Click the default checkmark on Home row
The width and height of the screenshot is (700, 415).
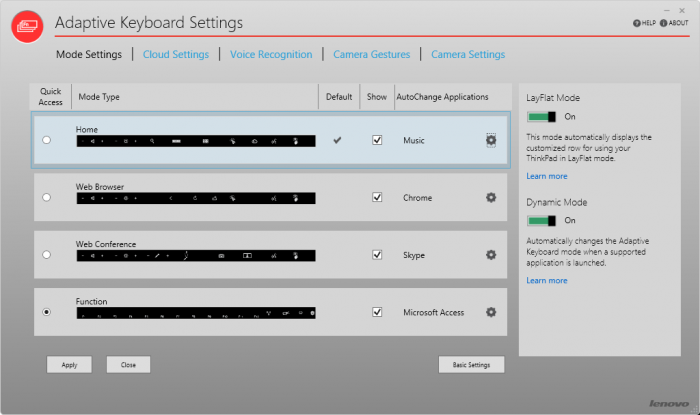337,141
